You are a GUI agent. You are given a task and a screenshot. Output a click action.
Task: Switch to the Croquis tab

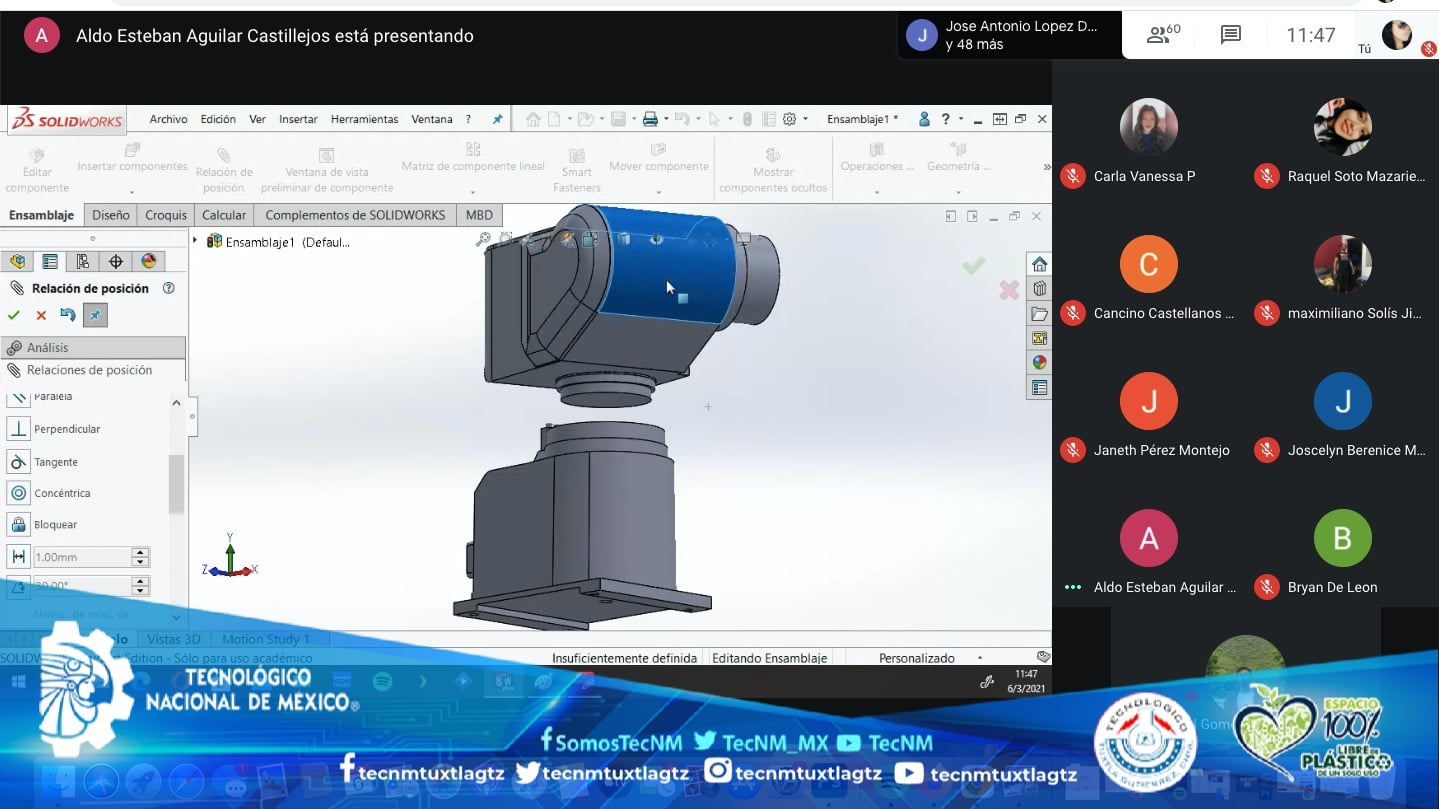[166, 215]
